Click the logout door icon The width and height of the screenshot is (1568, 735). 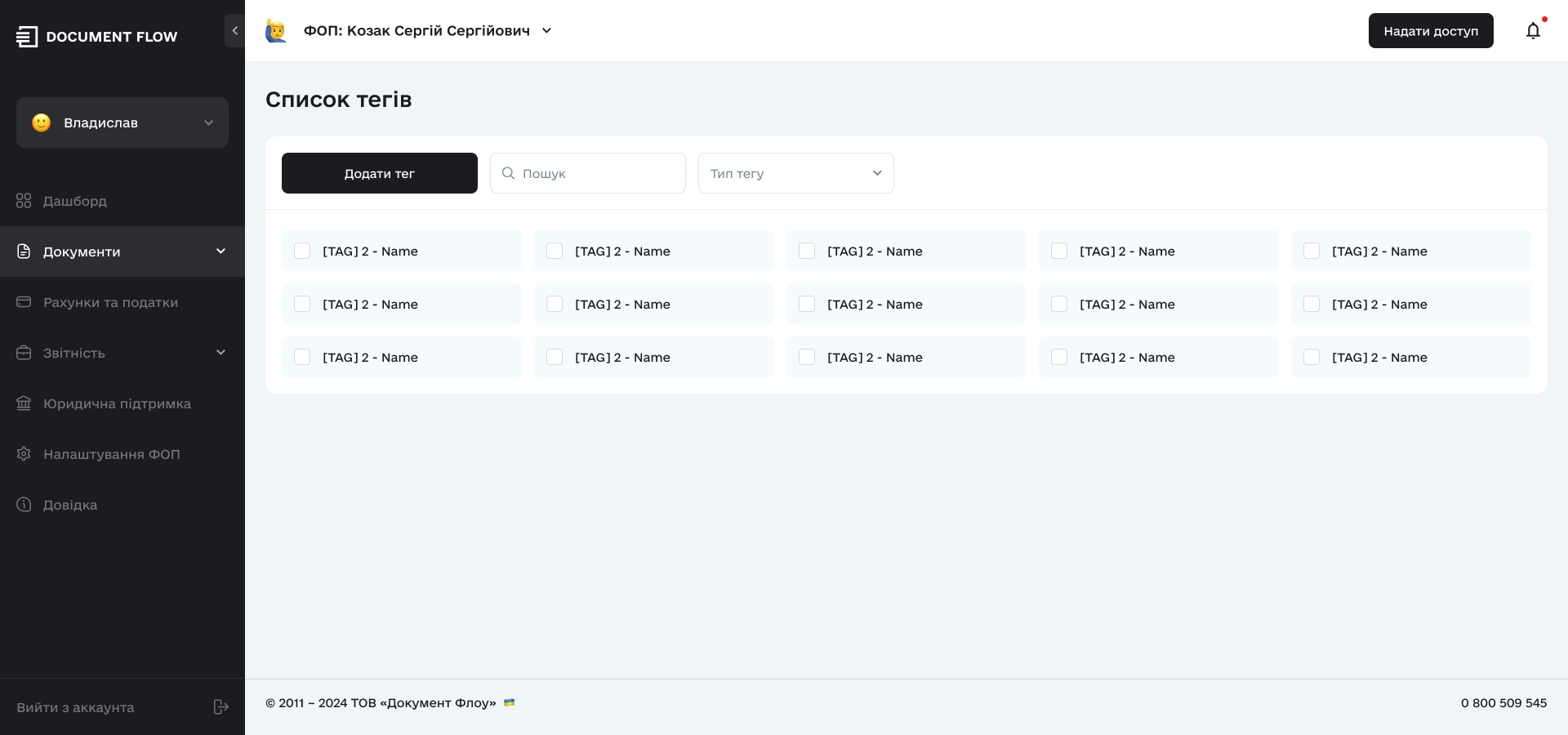[x=220, y=707]
